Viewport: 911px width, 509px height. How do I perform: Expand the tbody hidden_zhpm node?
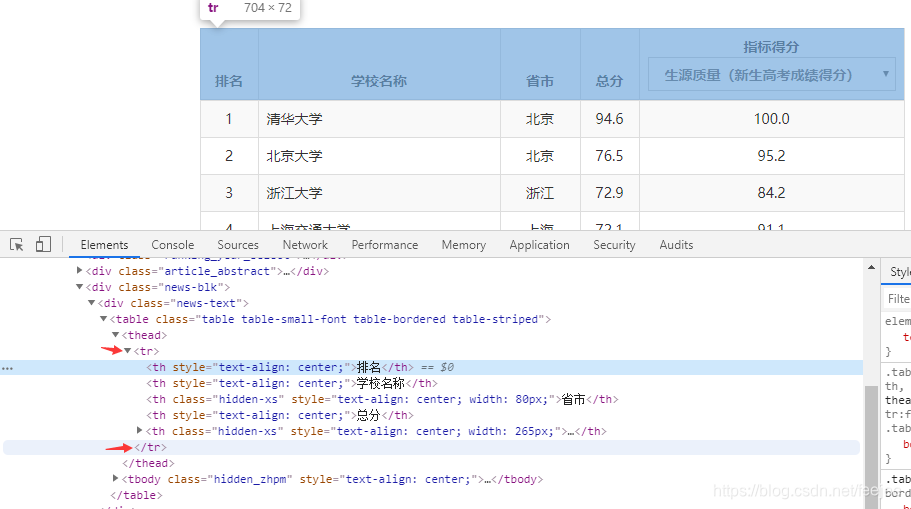tap(116, 478)
